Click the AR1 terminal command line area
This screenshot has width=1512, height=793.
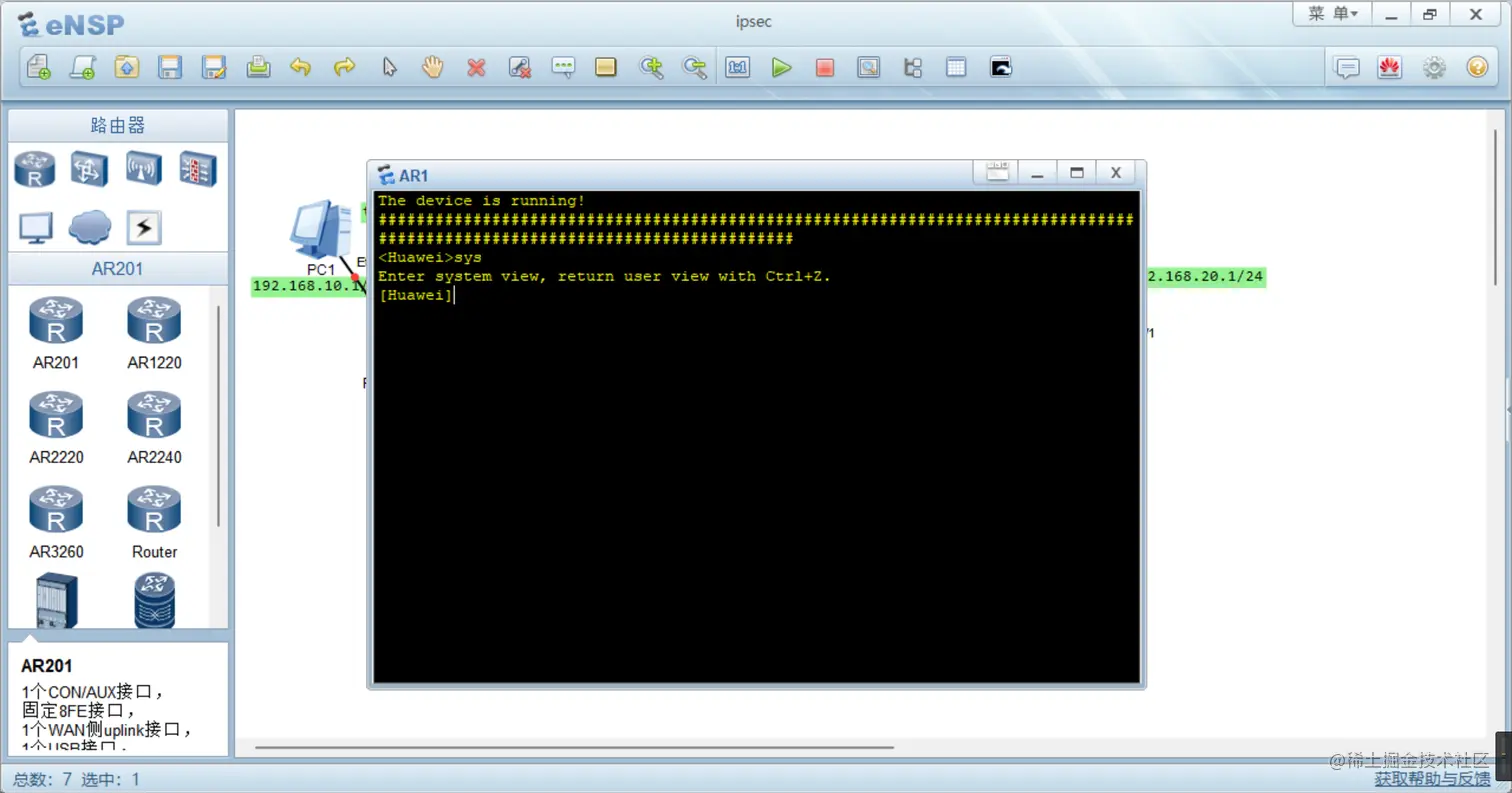pos(757,435)
